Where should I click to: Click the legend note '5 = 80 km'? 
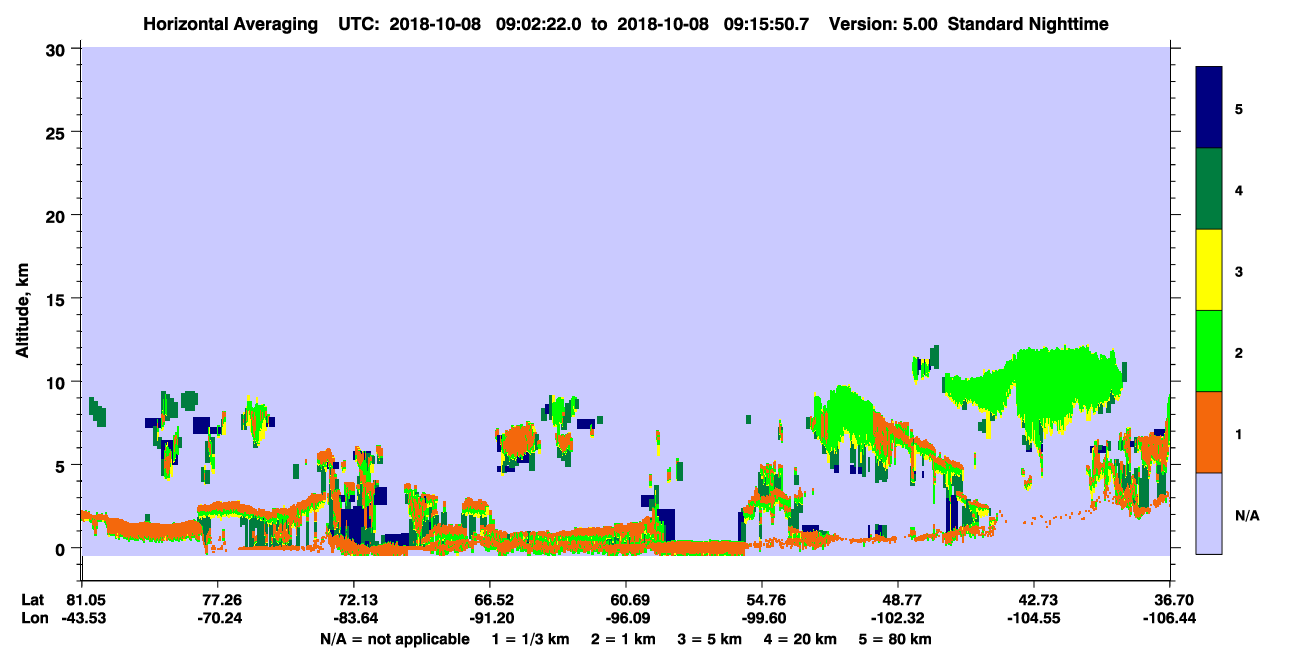[896, 639]
